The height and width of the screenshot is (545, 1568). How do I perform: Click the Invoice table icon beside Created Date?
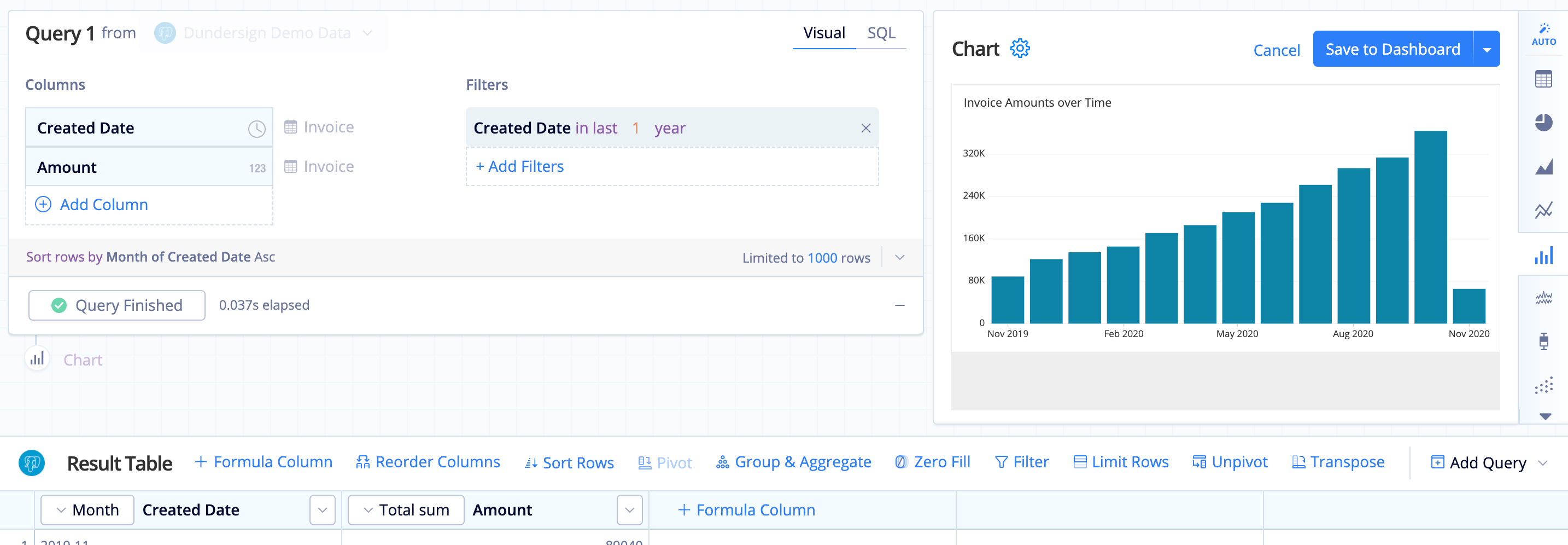(x=291, y=127)
